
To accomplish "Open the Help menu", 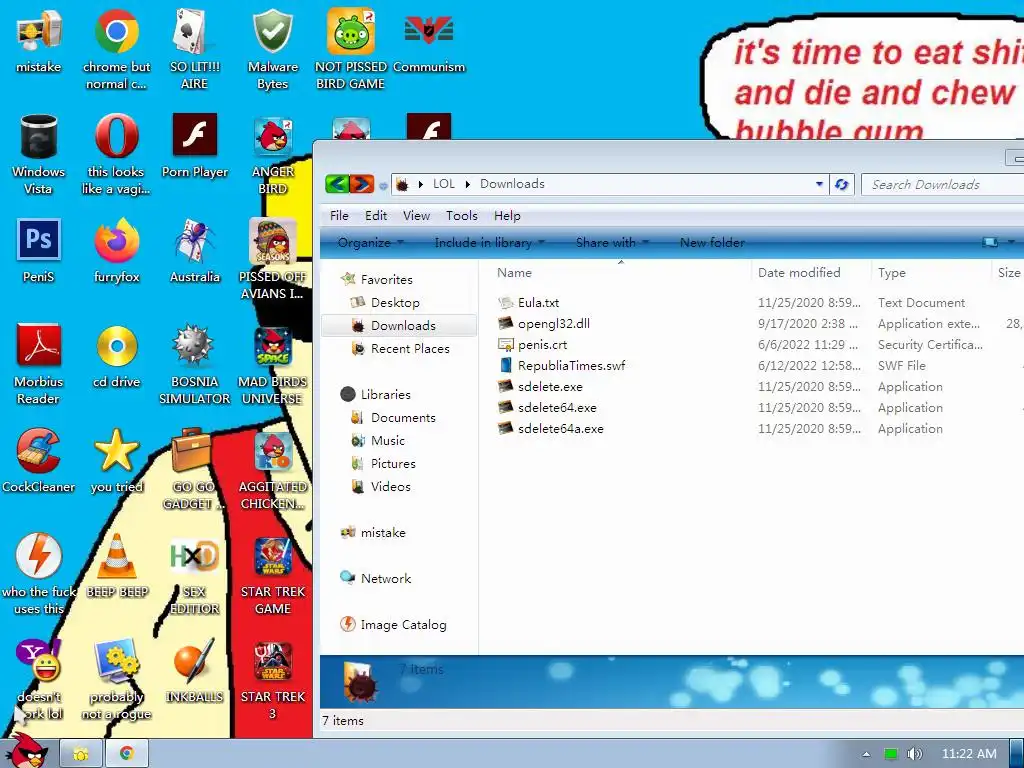I will (x=507, y=216).
